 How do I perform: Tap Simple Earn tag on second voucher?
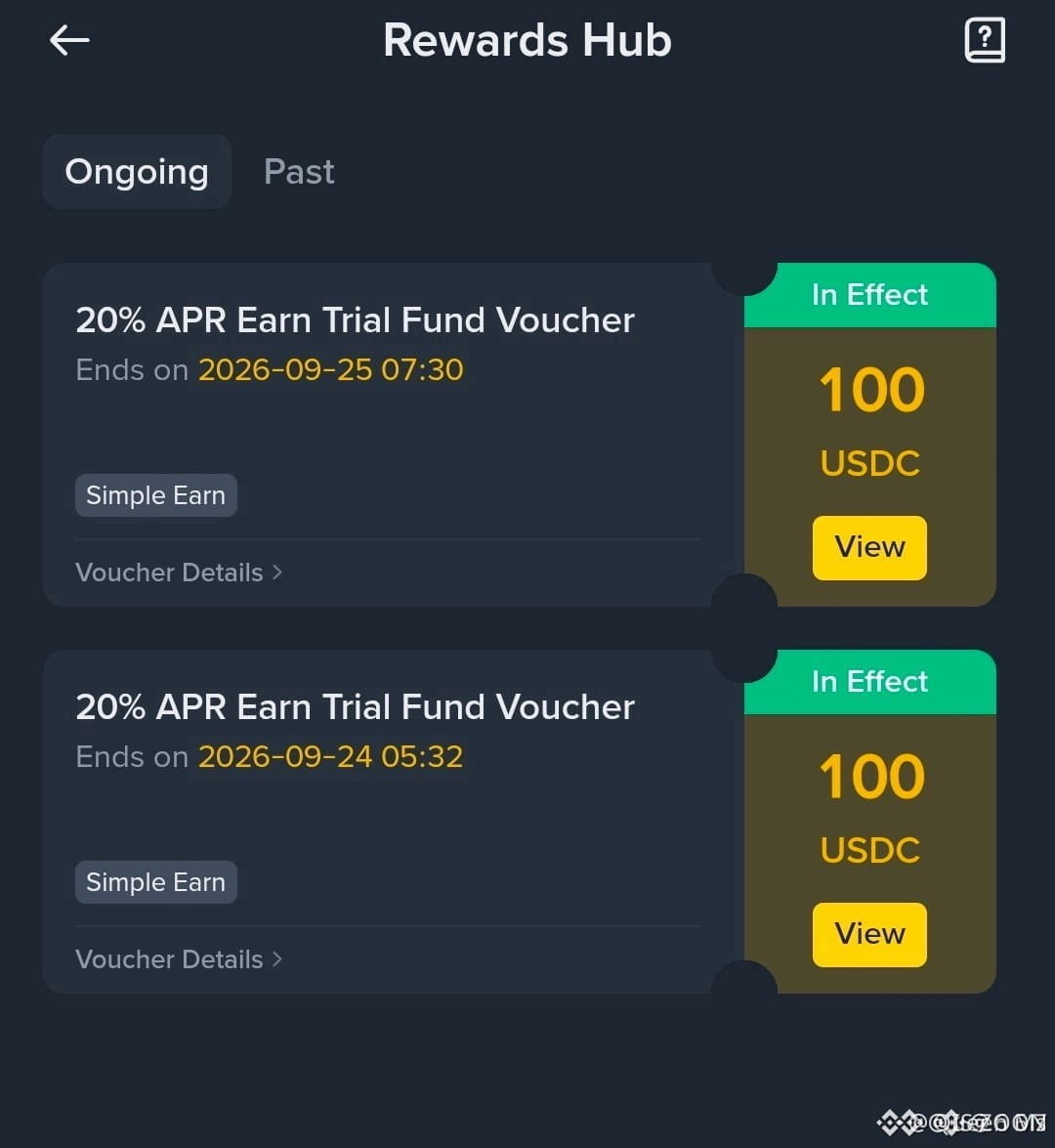click(156, 881)
